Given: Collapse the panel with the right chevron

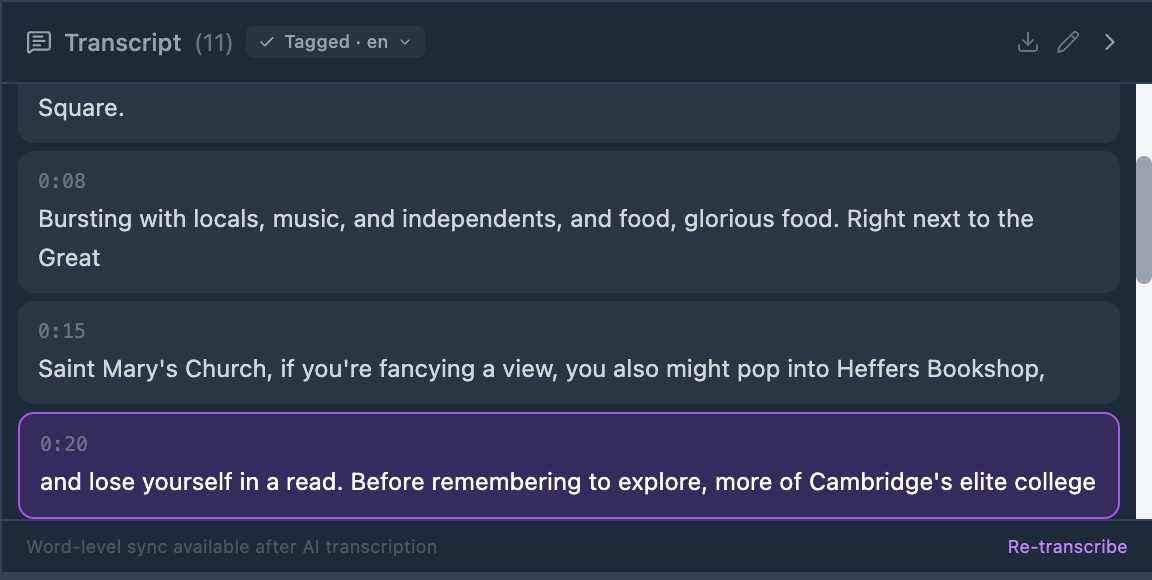Looking at the screenshot, I should coord(1110,43).
